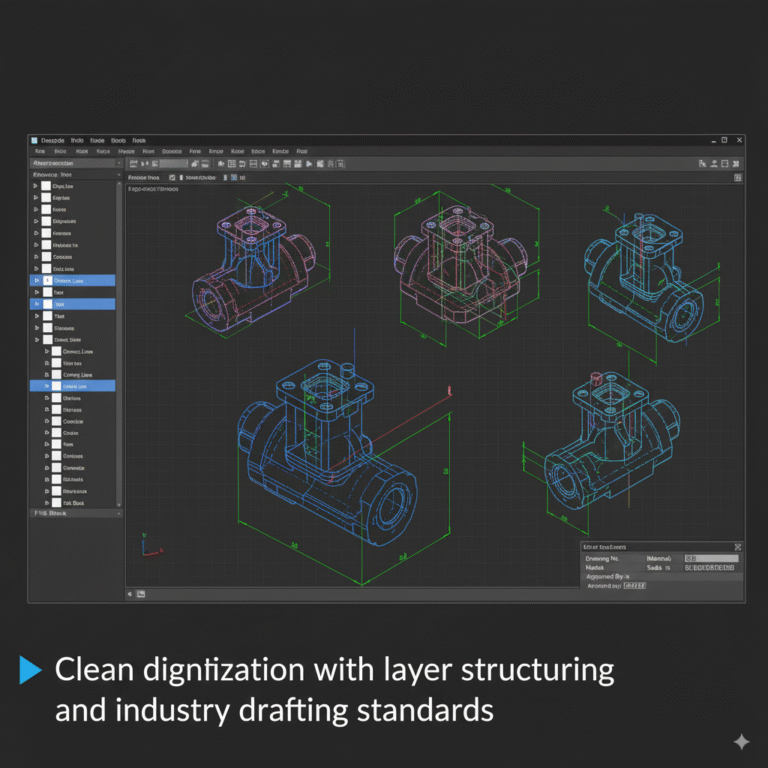The height and width of the screenshot is (768, 768).
Task: Open the "Boob" menu in the top bar
Action: (x=118, y=141)
